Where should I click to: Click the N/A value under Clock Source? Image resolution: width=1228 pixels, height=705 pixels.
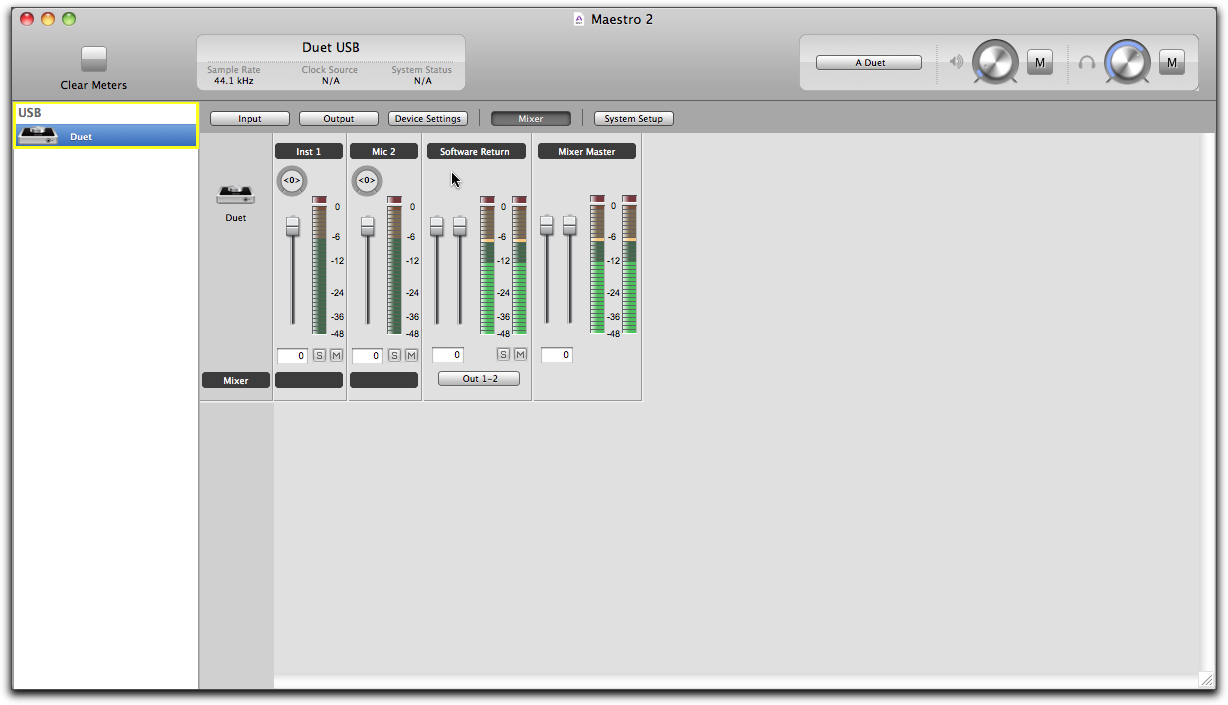(331, 81)
